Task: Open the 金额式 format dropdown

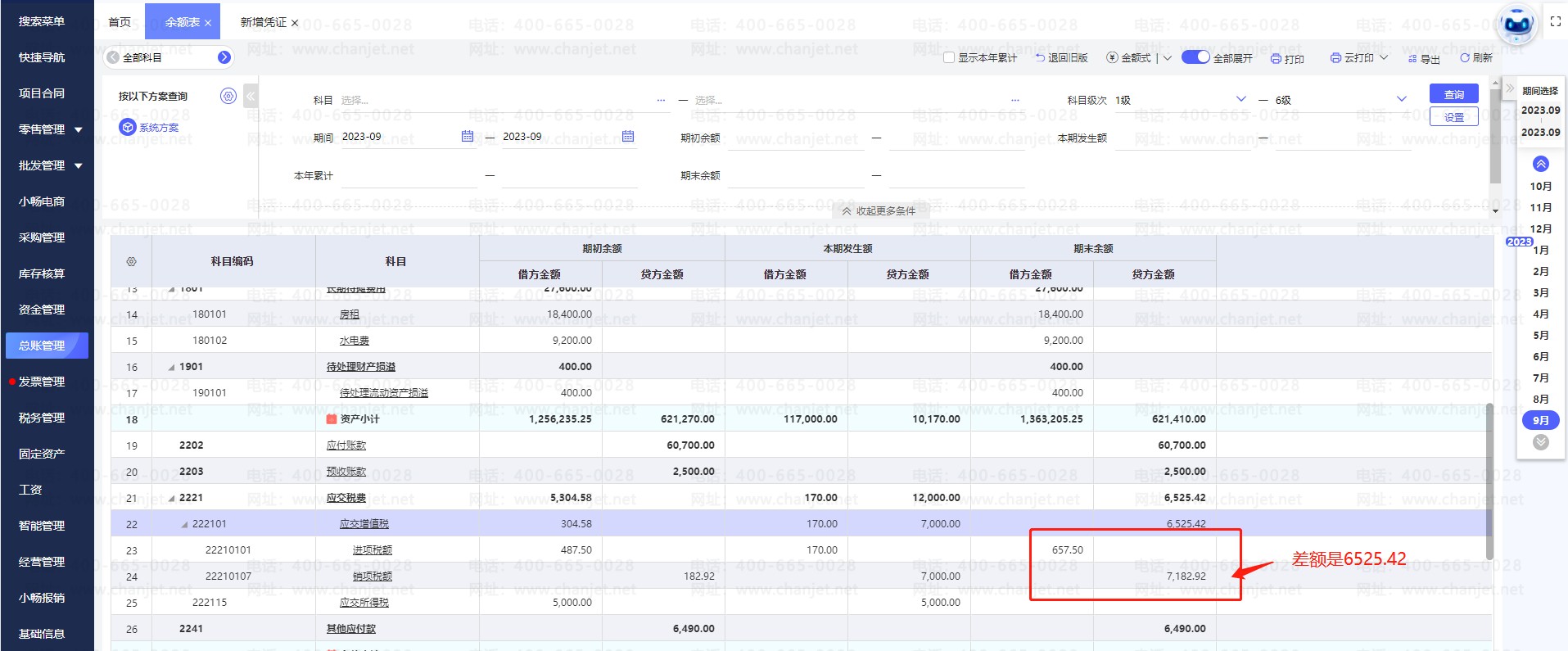Action: point(1167,58)
